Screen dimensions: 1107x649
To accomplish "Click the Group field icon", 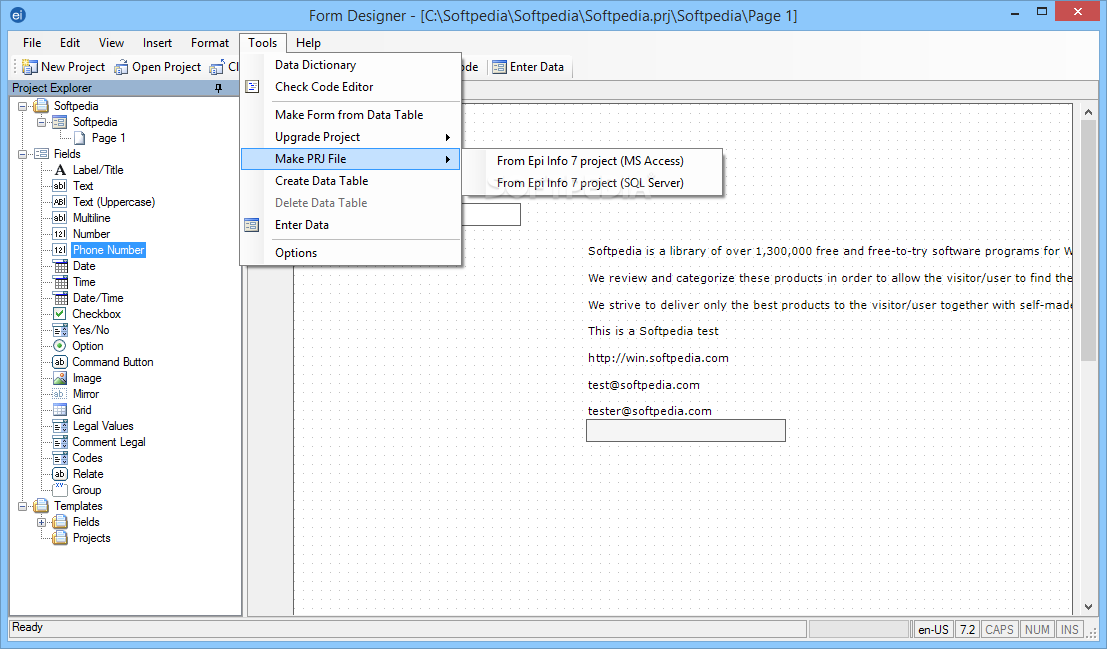I will pyautogui.click(x=60, y=490).
